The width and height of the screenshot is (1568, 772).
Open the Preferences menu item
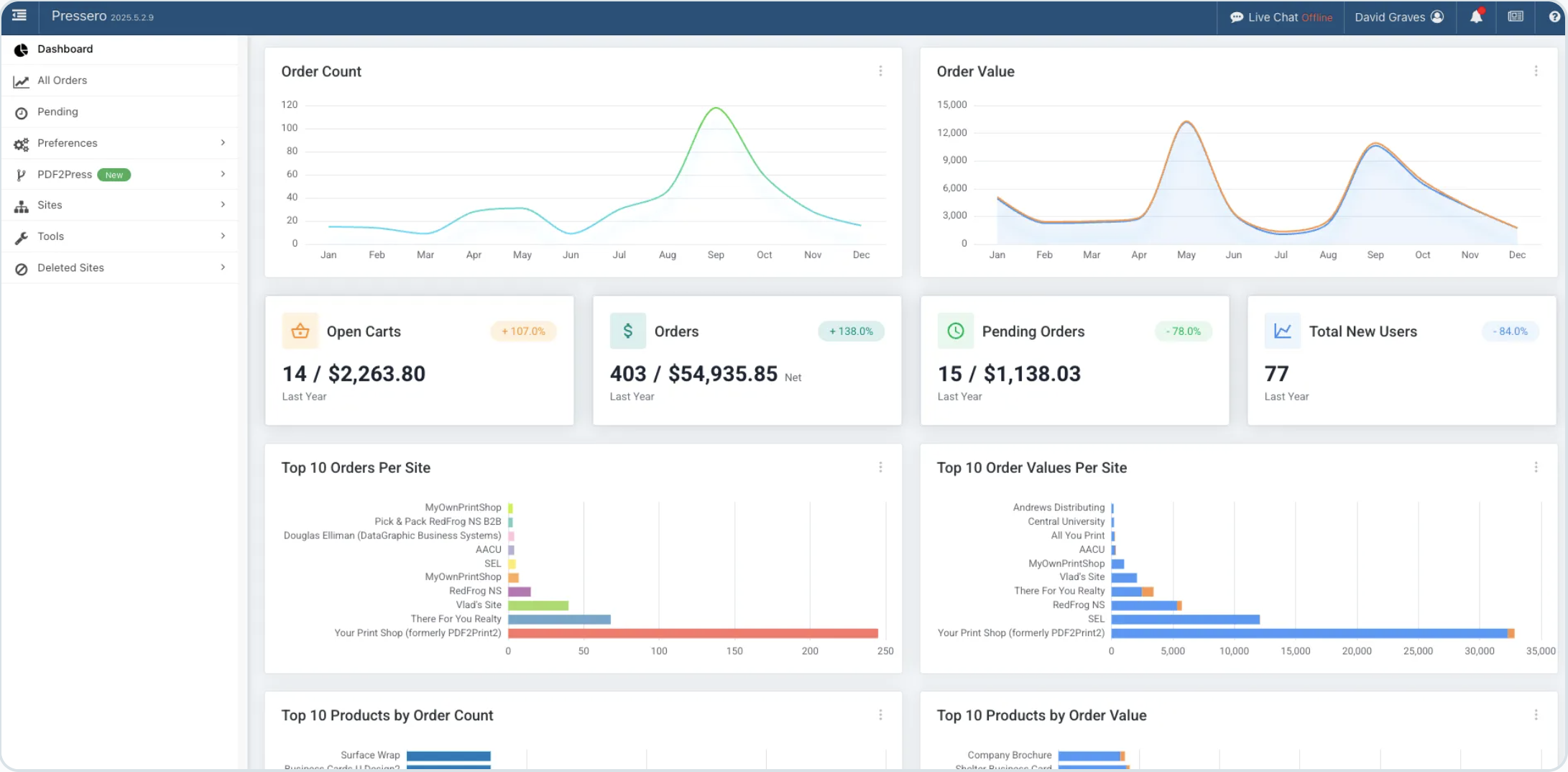[x=120, y=143]
